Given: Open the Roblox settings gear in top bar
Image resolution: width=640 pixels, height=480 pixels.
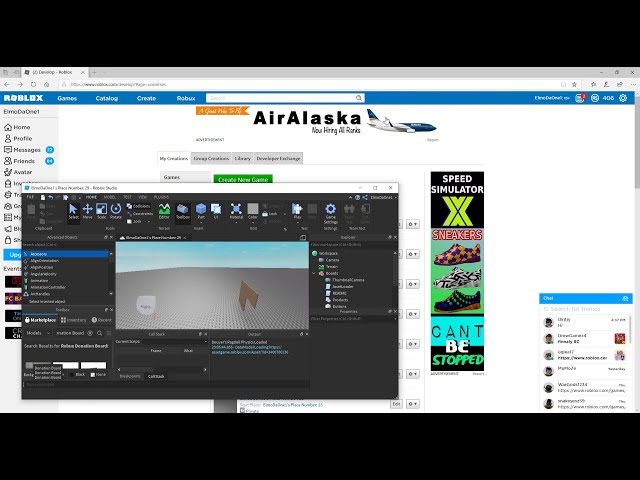Looking at the screenshot, I should coord(623,98).
